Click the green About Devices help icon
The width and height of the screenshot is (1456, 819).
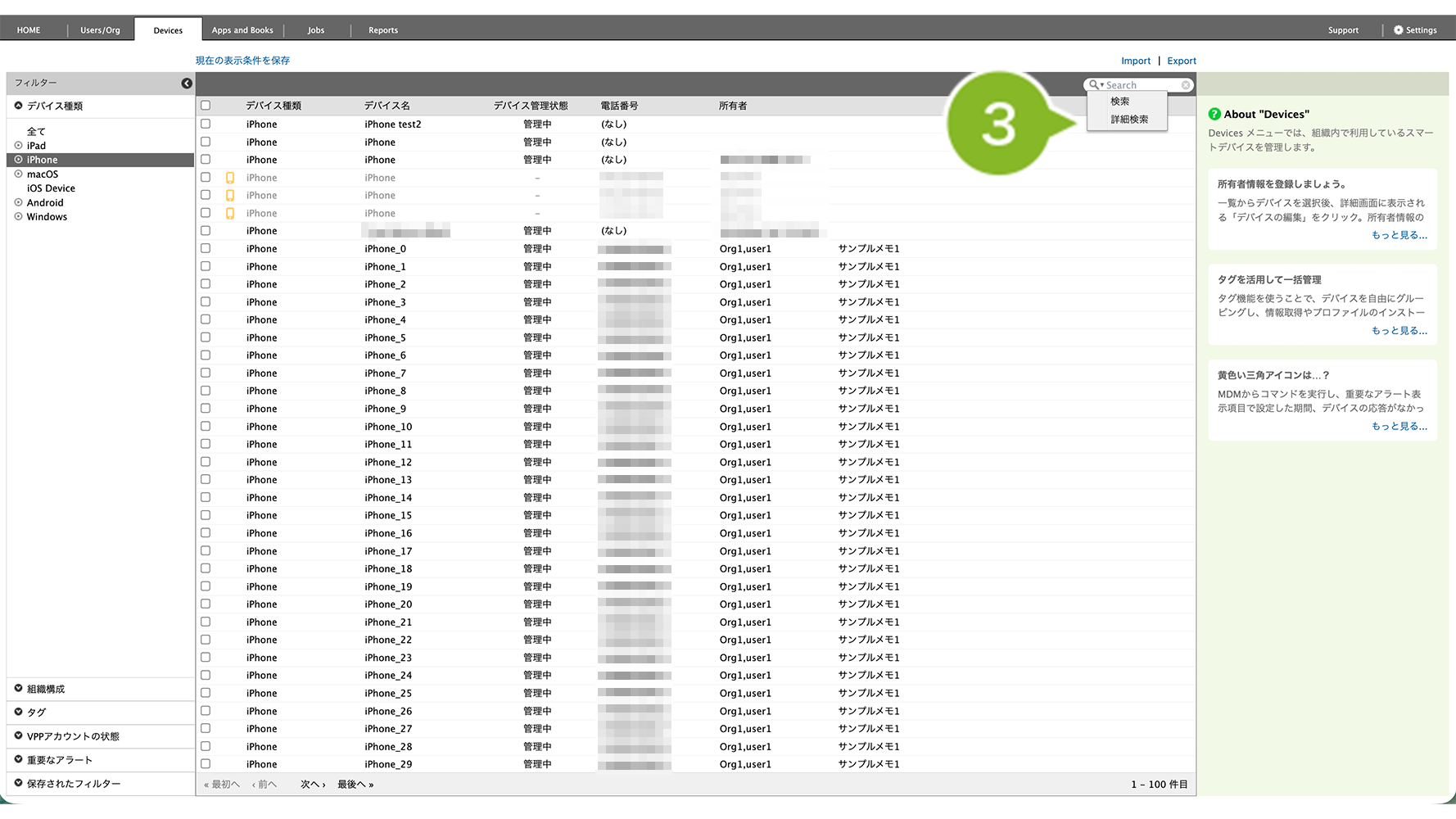click(x=1214, y=115)
